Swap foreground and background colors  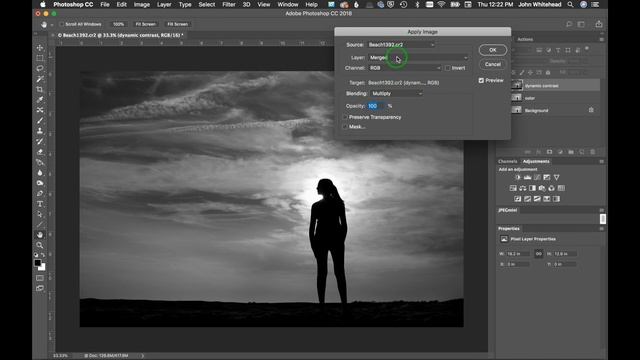click(43, 255)
